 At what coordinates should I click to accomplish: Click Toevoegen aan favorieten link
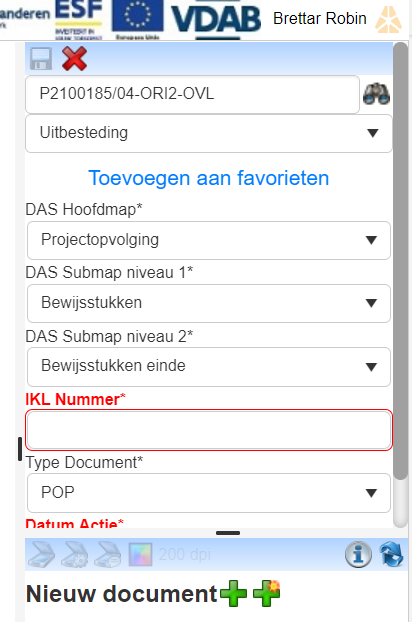coord(209,178)
